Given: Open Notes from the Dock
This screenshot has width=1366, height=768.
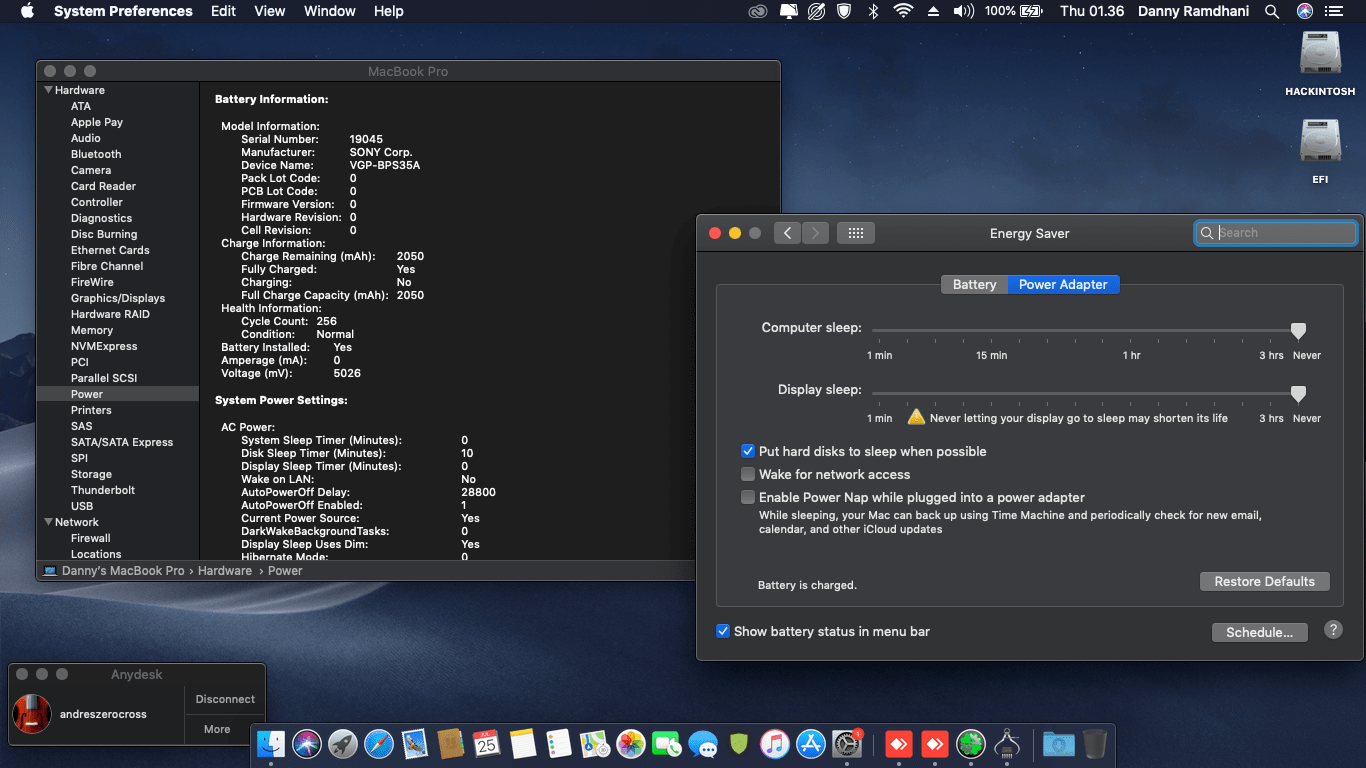Looking at the screenshot, I should coord(523,744).
